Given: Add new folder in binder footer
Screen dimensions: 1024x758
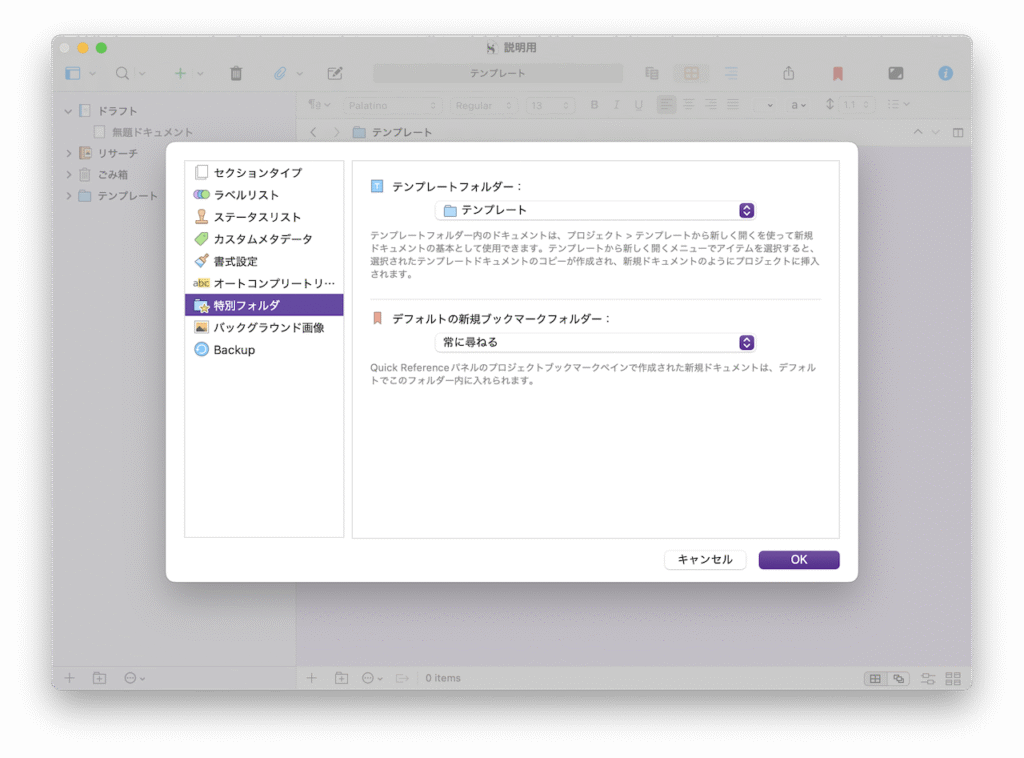Looking at the screenshot, I should pos(99,678).
